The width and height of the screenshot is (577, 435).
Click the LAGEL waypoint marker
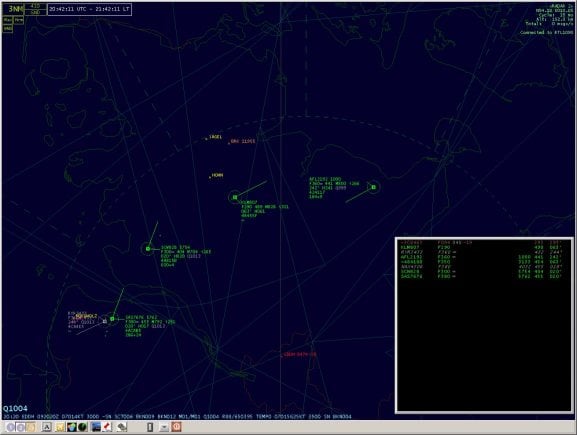pos(213,137)
